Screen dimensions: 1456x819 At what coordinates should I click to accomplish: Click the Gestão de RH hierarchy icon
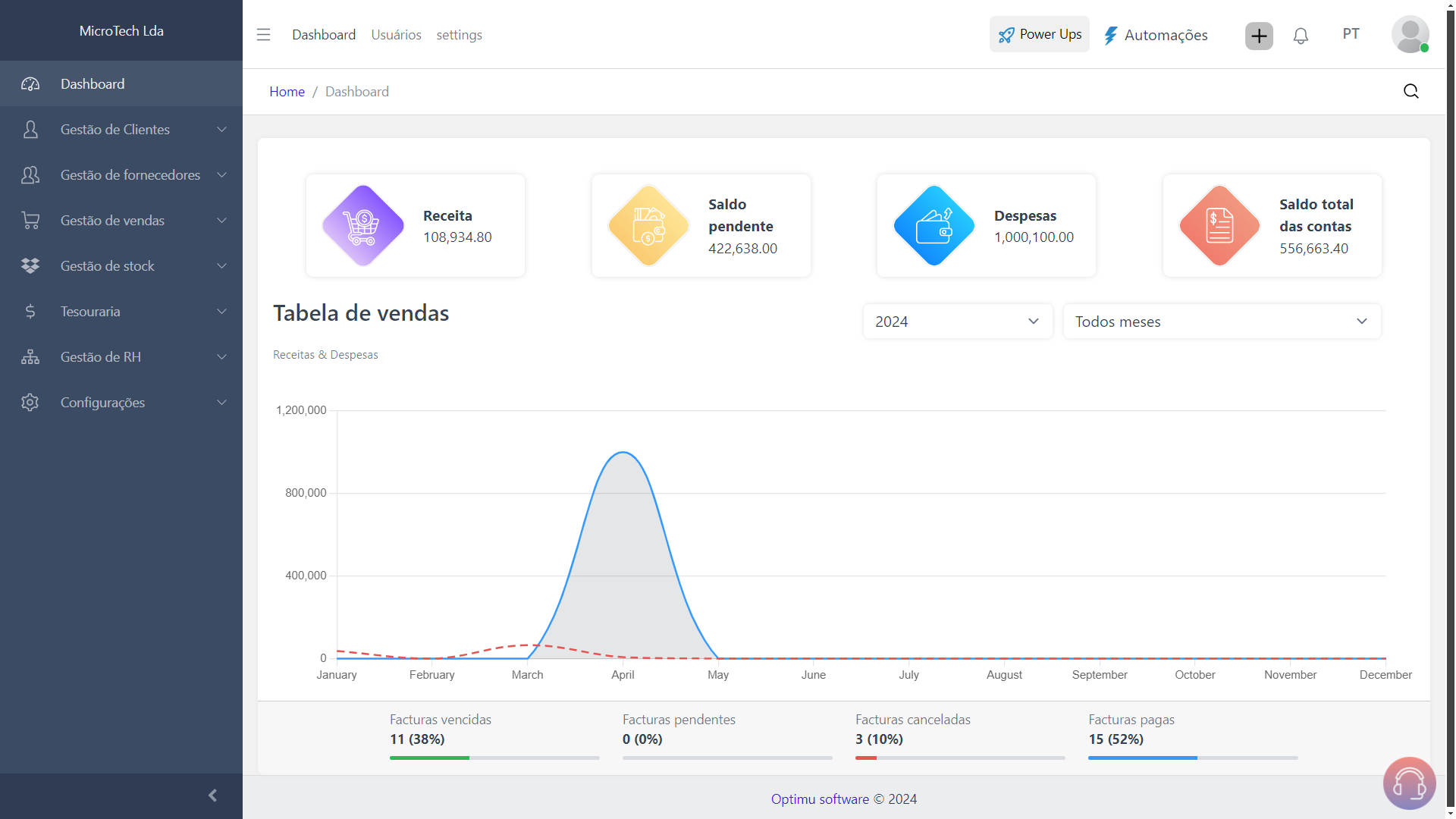pyautogui.click(x=30, y=356)
